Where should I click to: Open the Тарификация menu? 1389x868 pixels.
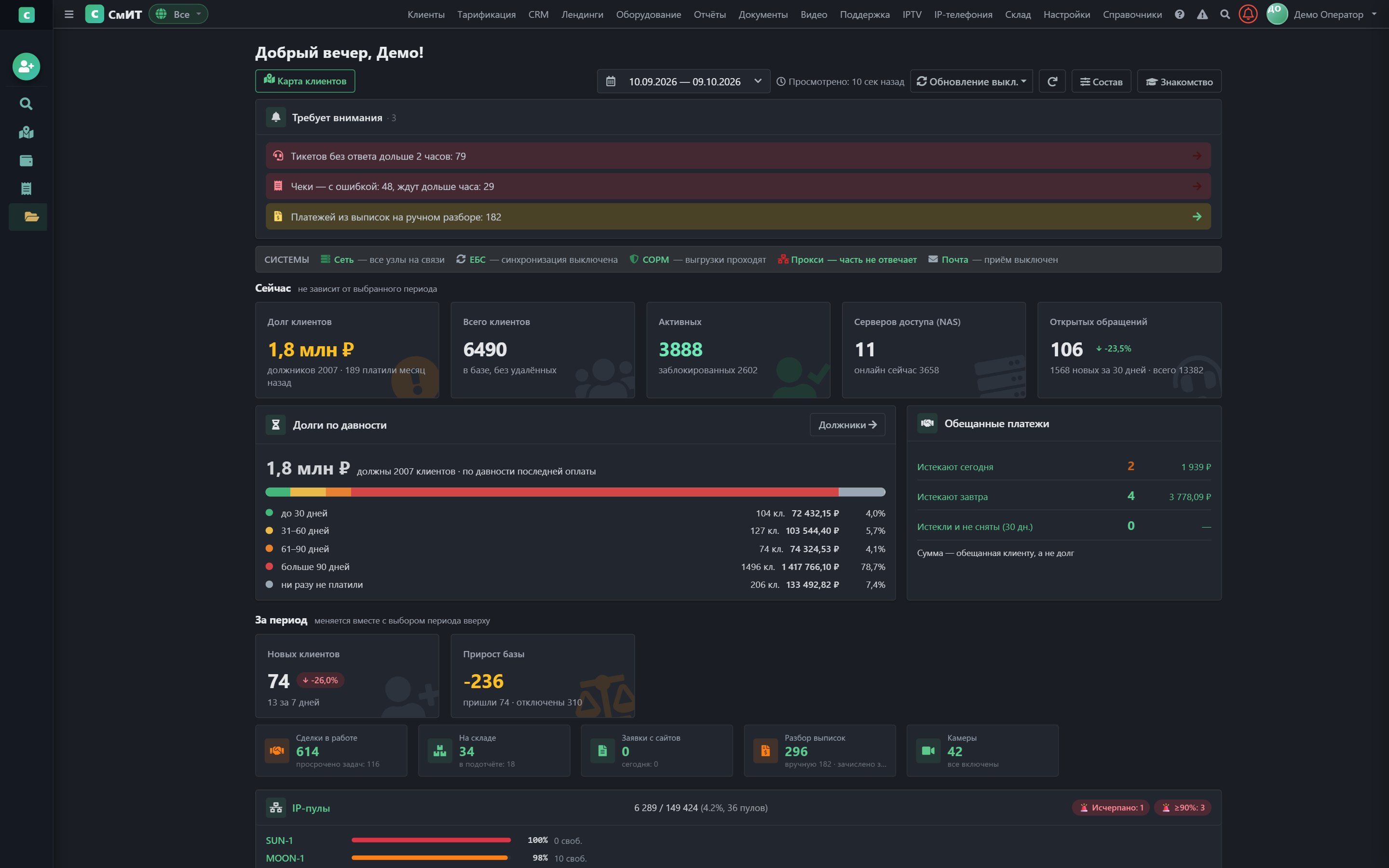486,14
